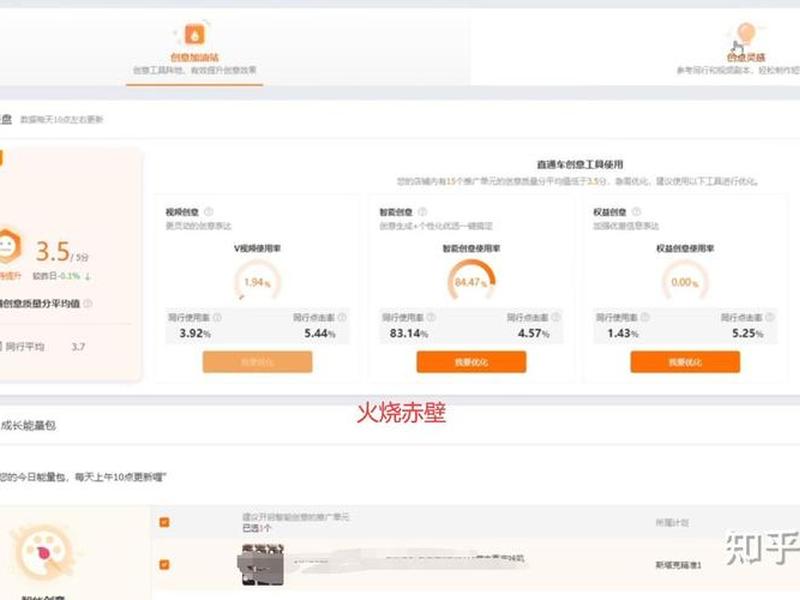This screenshot has width=800, height=600.
Task: Click 我要优化 under 权益创意
Action: [x=685, y=362]
